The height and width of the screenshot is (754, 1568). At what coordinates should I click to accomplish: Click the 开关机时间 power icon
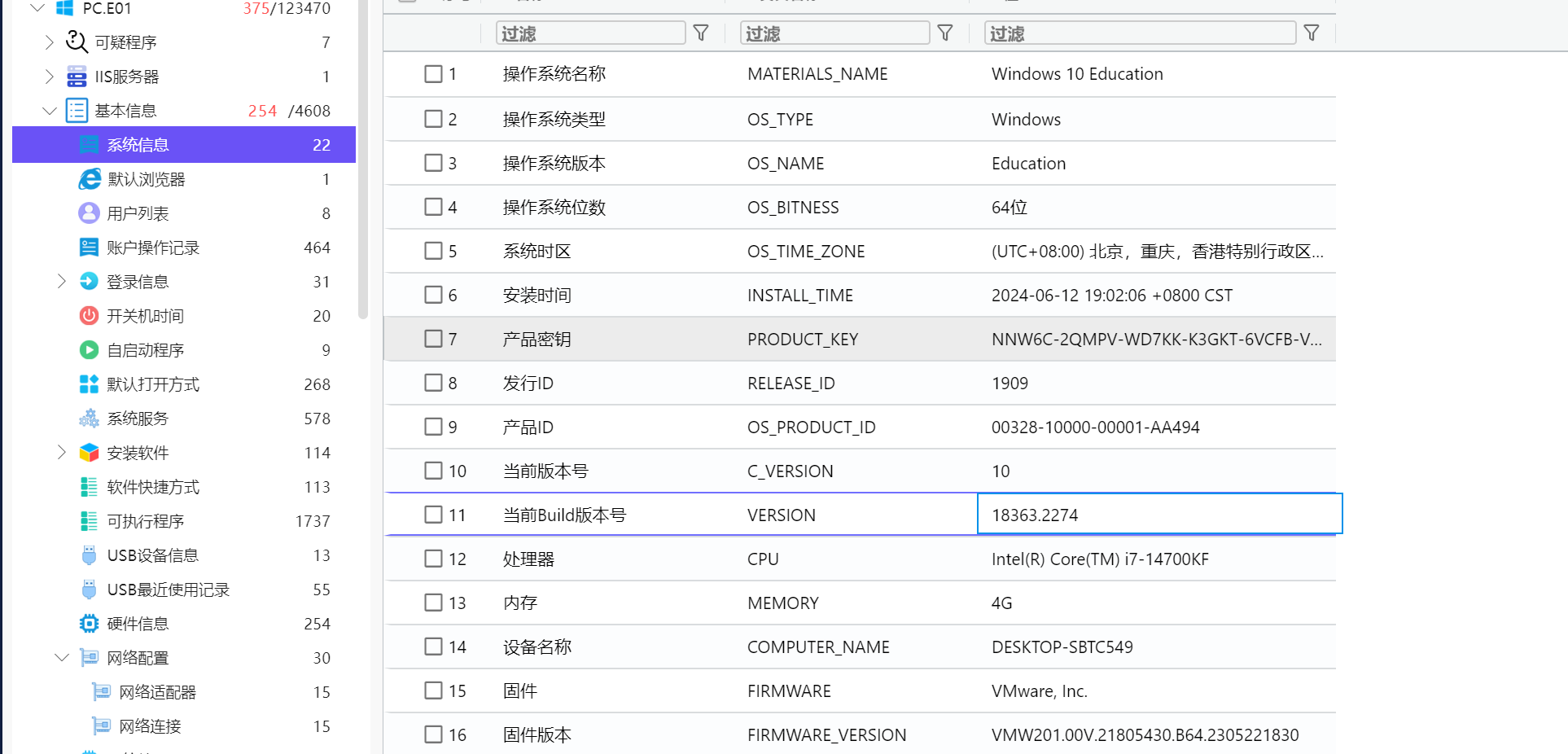coord(89,315)
